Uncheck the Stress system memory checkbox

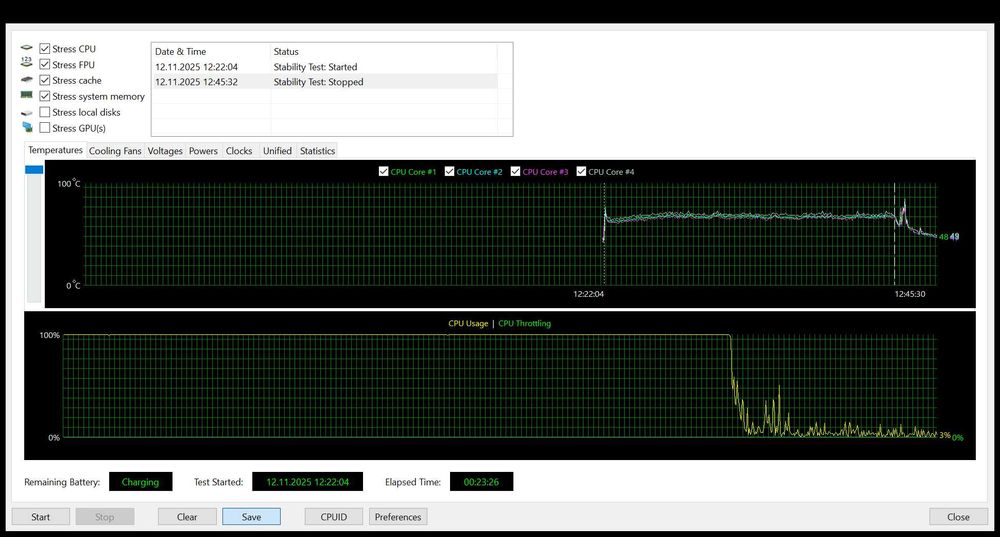coord(45,96)
